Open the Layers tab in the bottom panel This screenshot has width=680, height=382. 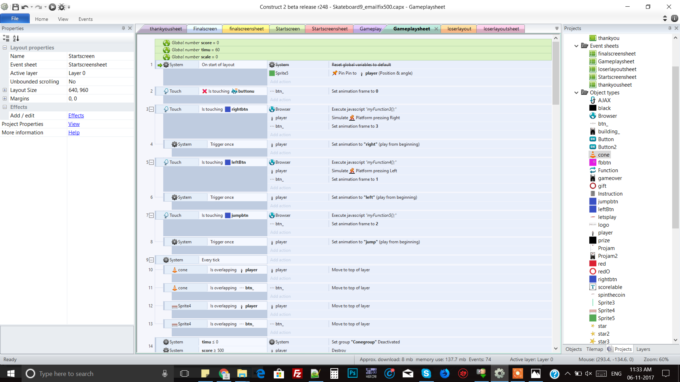(x=643, y=349)
